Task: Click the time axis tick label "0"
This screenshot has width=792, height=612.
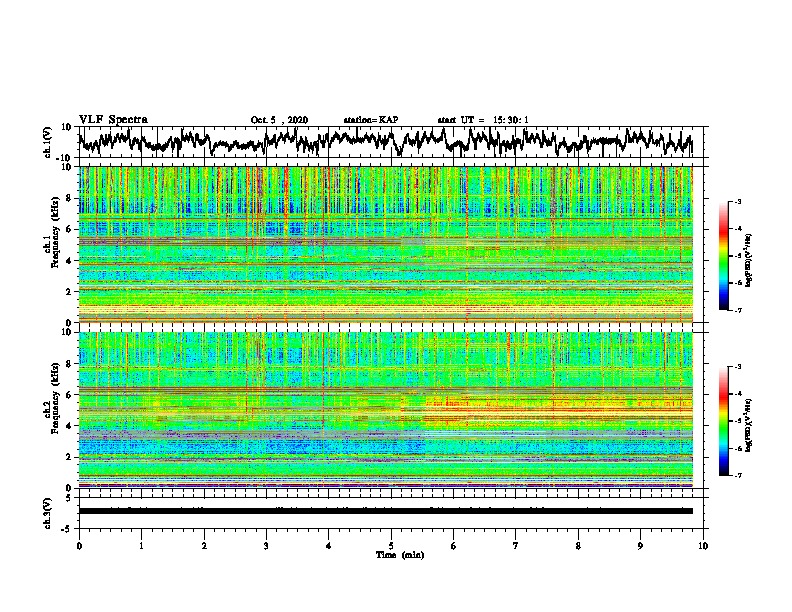Action: (79, 546)
